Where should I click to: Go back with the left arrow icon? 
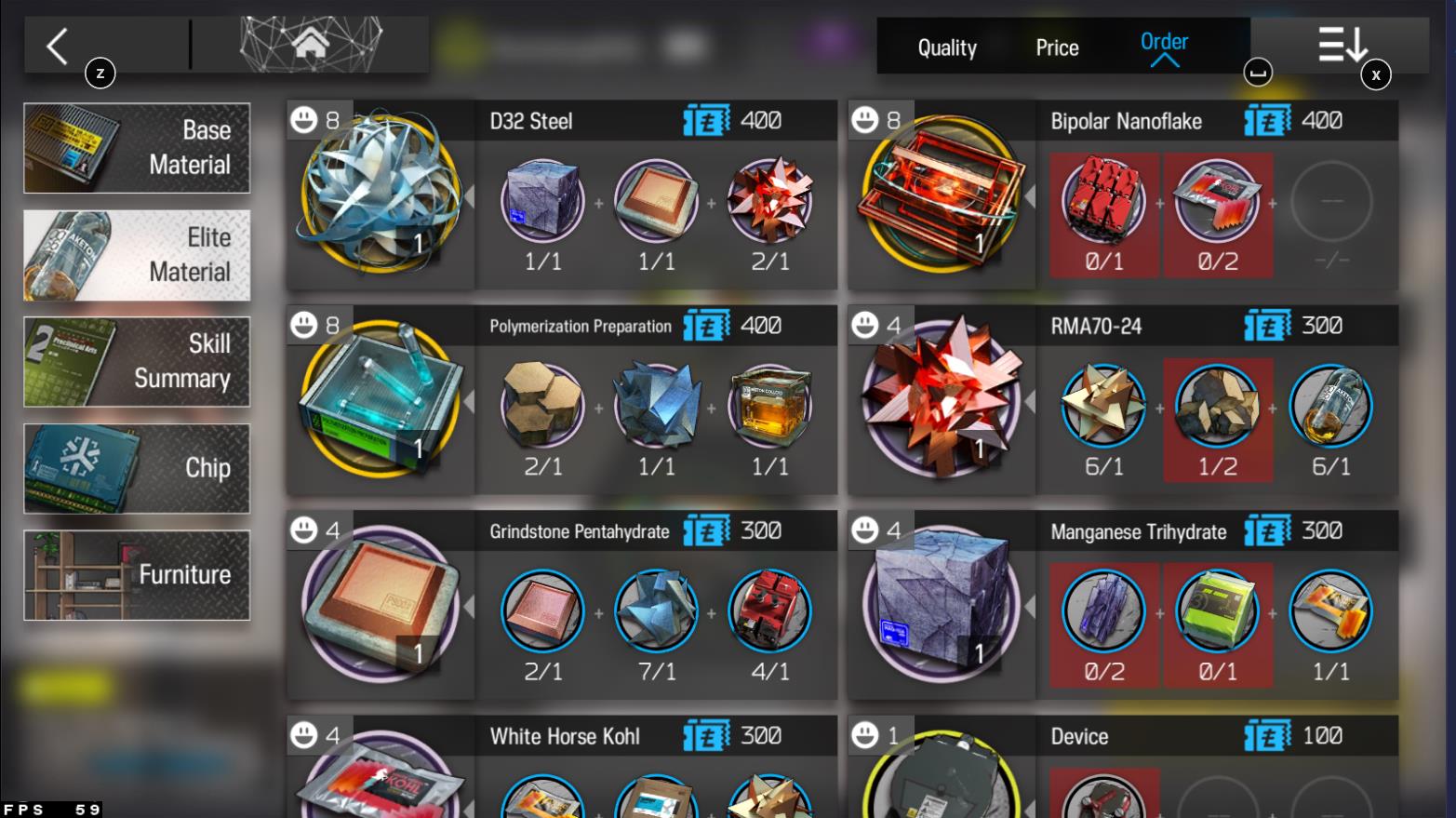coord(58,46)
